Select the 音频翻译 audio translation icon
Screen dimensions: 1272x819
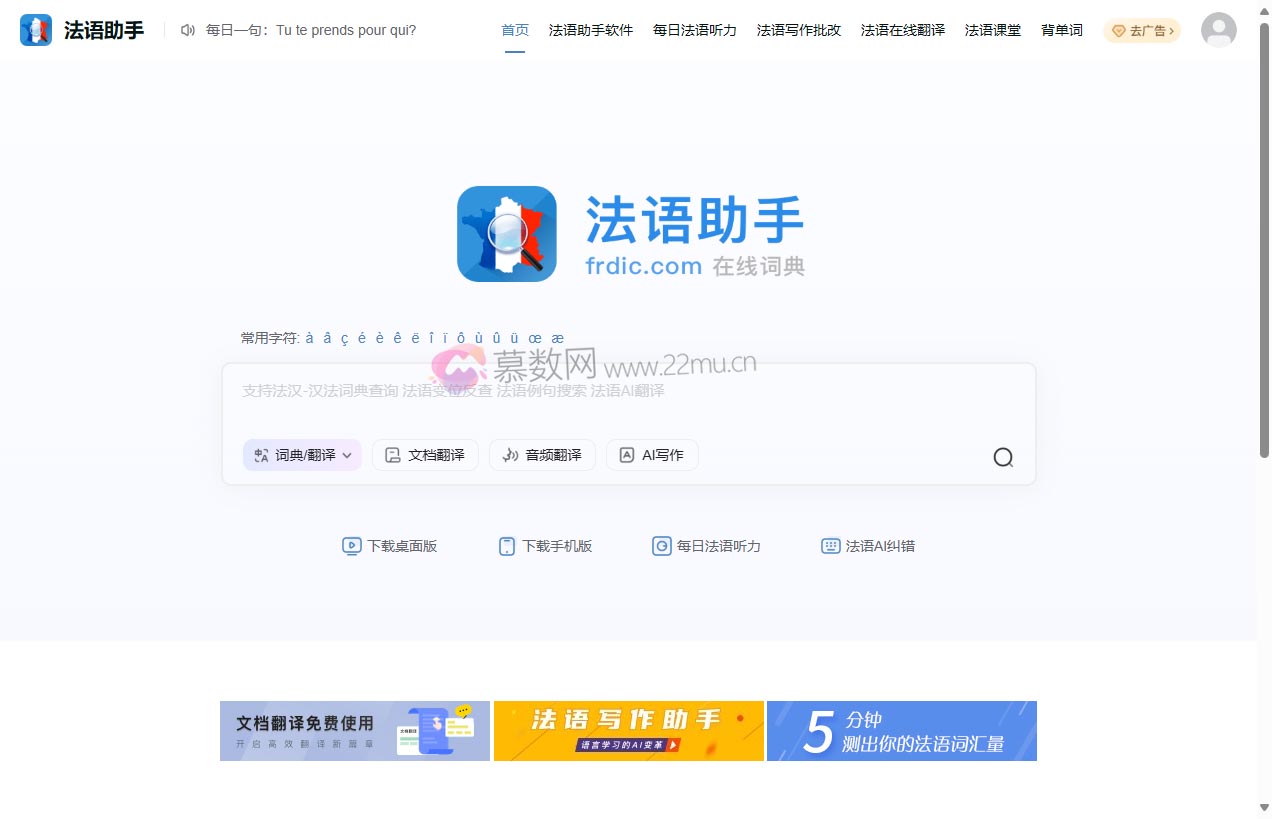[509, 454]
